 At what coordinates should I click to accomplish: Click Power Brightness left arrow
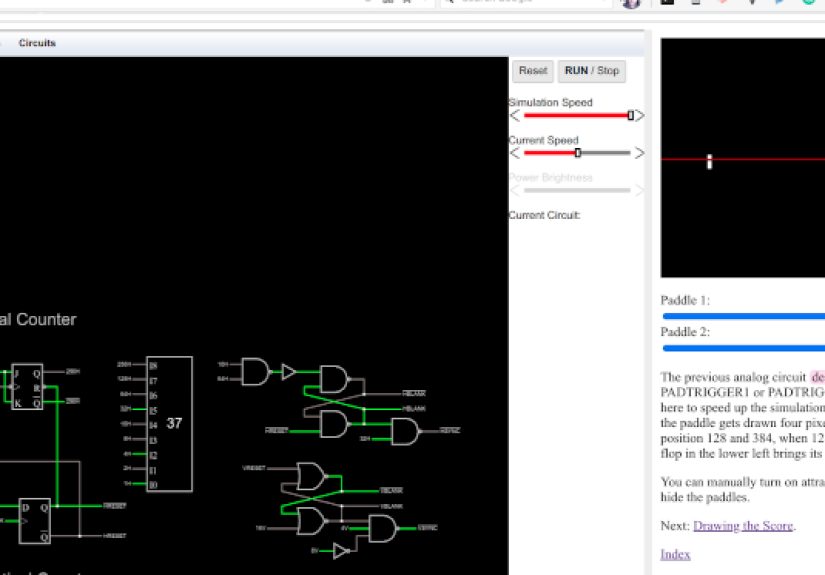click(515, 190)
